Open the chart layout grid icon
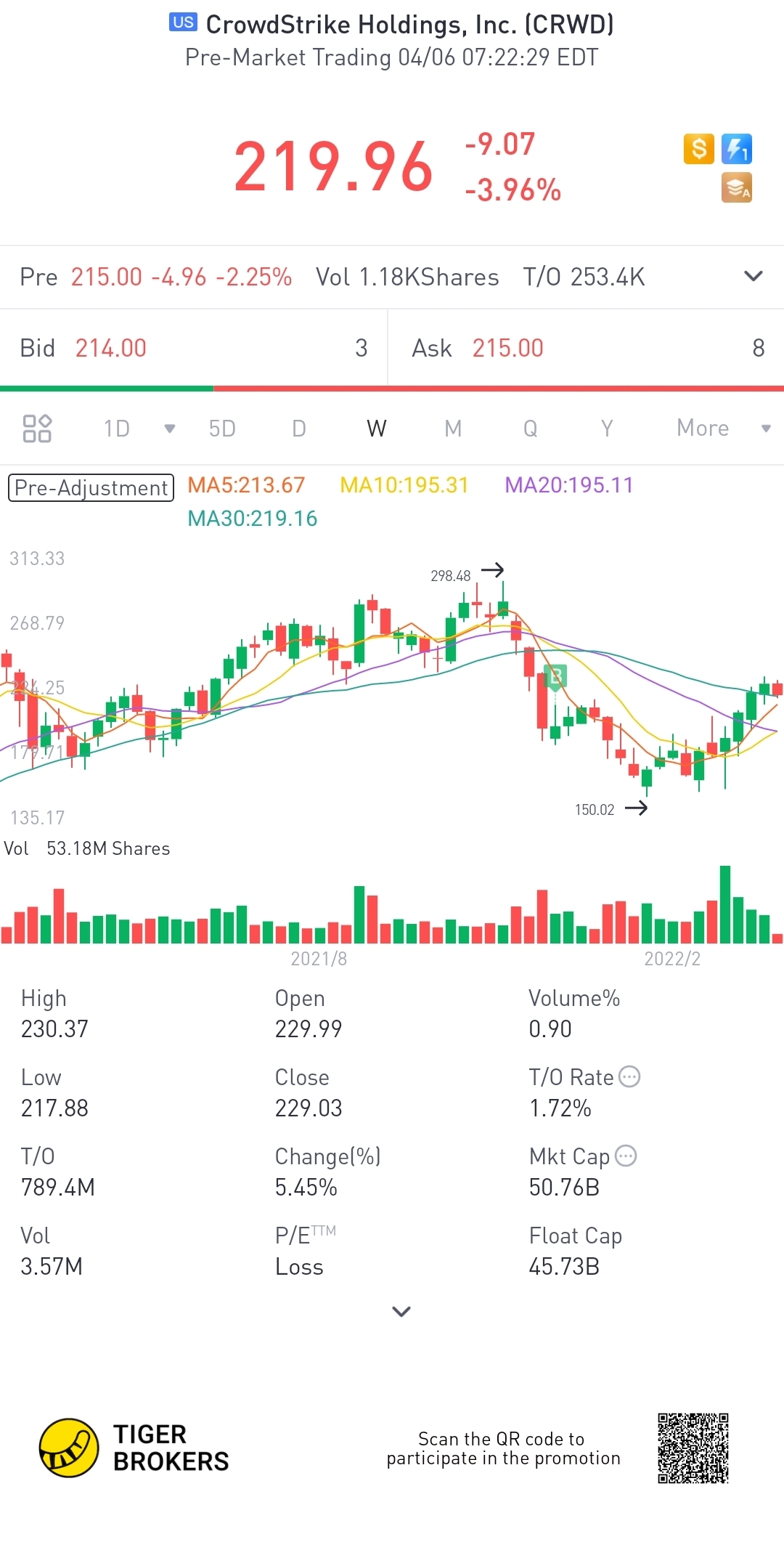Image resolution: width=784 pixels, height=1558 pixels. [37, 429]
